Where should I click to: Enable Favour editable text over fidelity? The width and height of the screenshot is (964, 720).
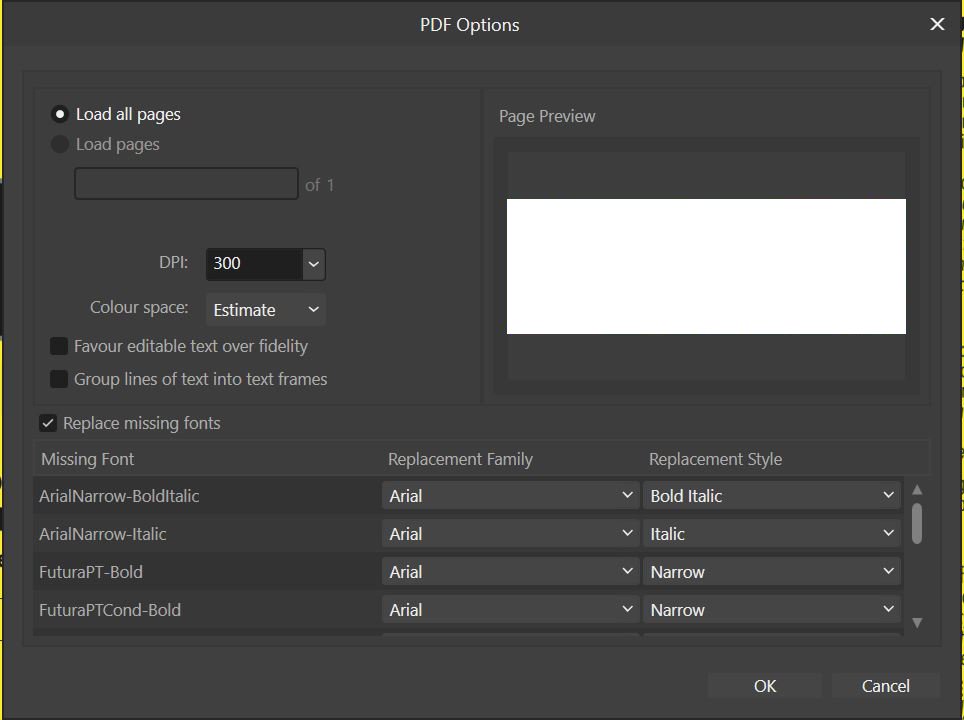point(59,346)
